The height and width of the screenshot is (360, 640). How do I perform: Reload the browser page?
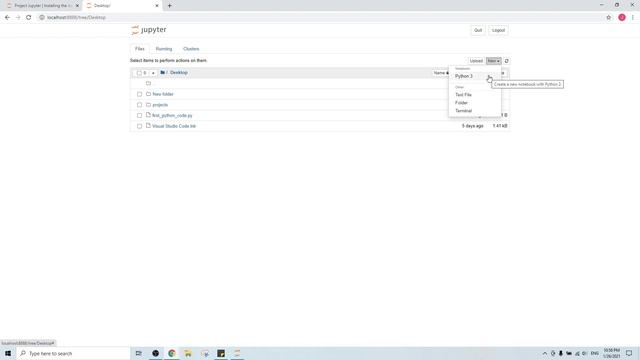29,18
